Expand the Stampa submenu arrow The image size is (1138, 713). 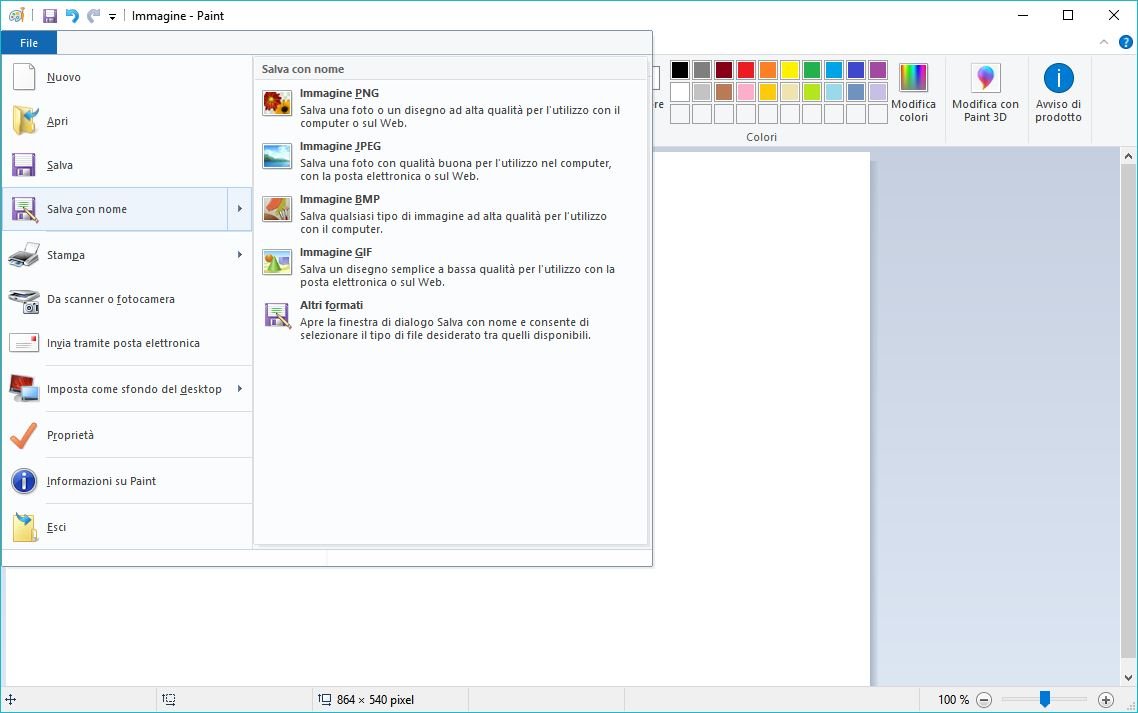(240, 255)
